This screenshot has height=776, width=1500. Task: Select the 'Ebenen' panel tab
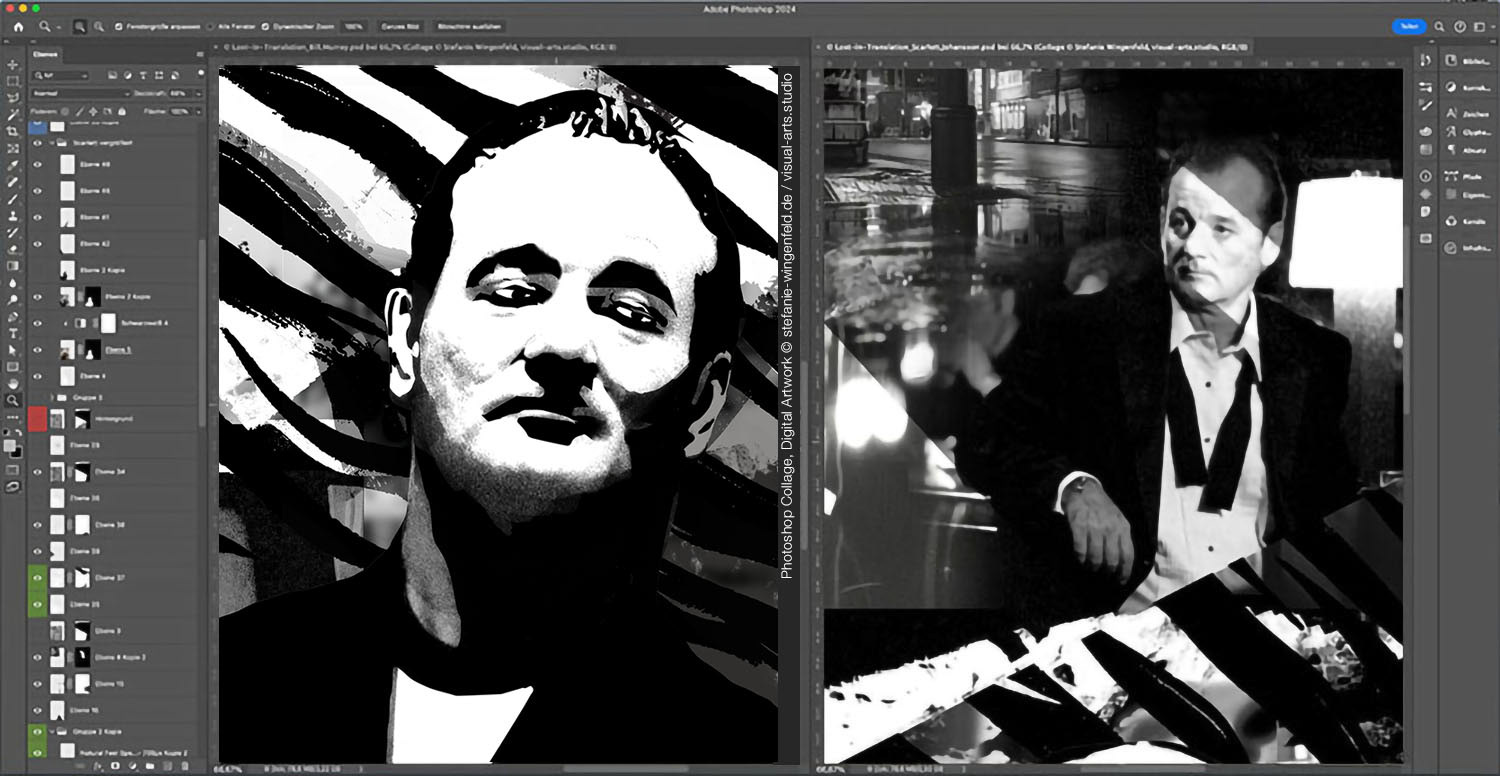click(x=46, y=54)
